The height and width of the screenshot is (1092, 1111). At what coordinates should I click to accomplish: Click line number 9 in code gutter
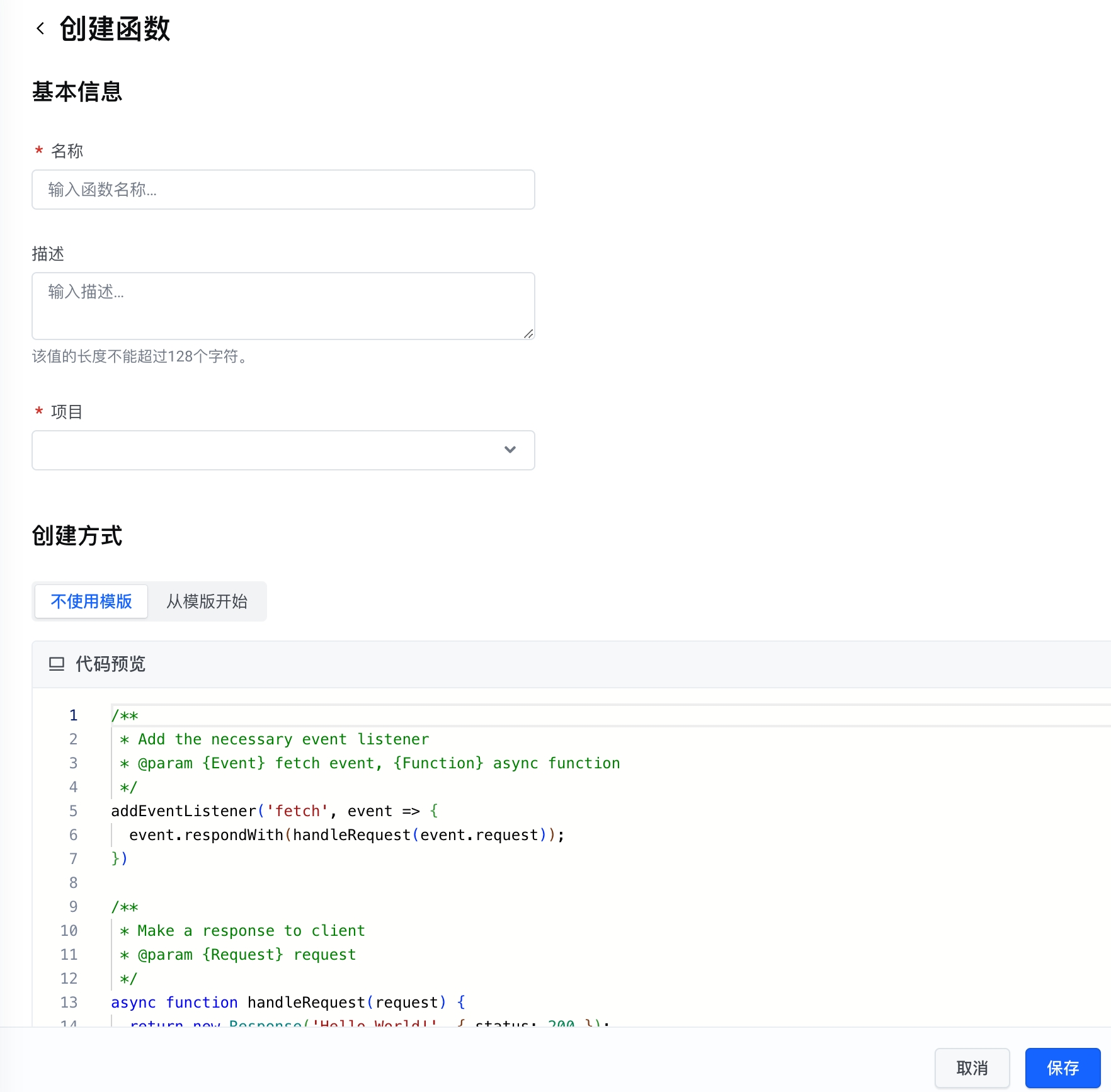pos(73,907)
